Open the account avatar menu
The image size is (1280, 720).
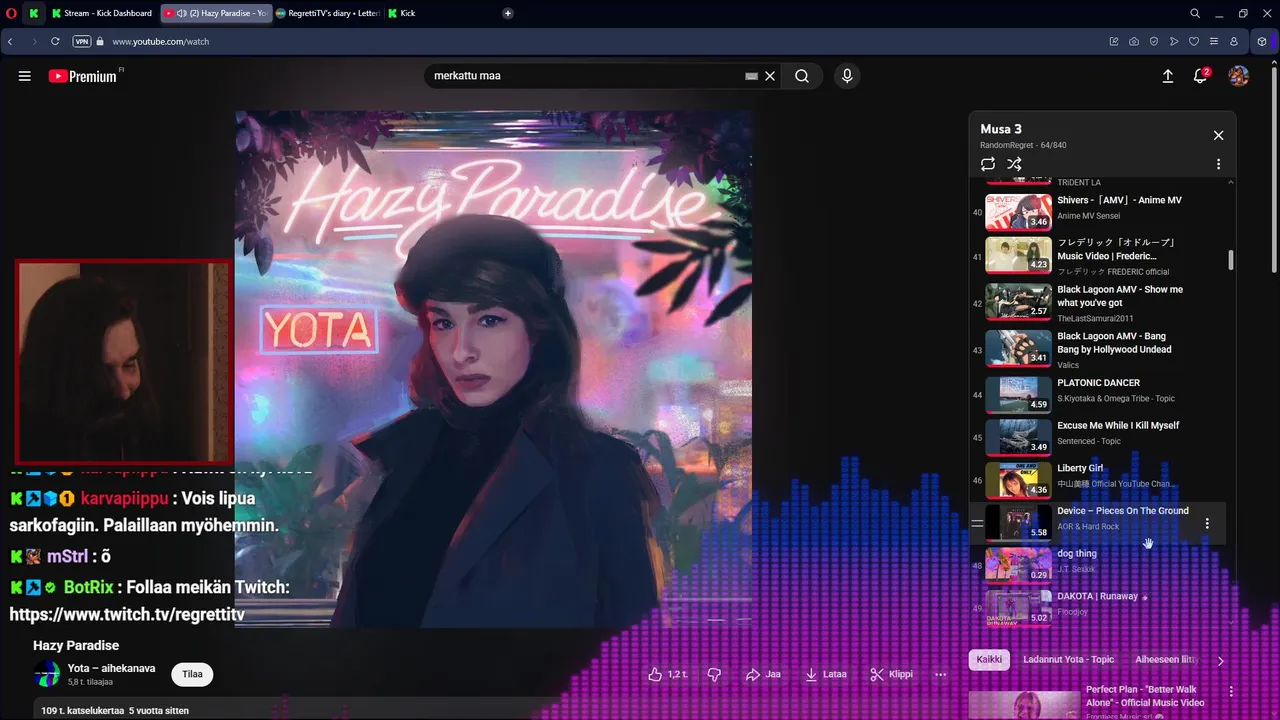click(1239, 76)
